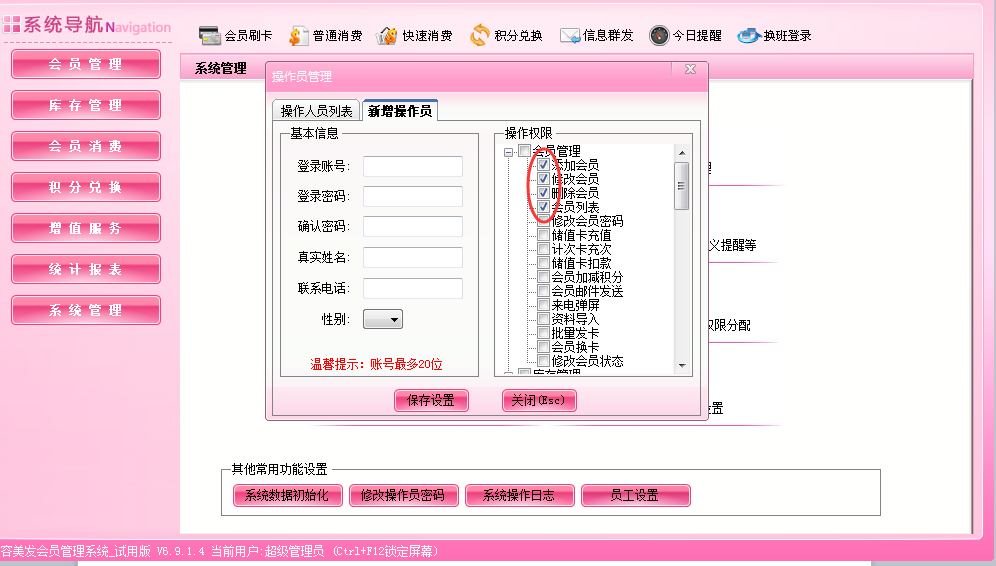This screenshot has width=996, height=566.
Task: Uncheck 修改会员 permission
Action: tap(544, 179)
